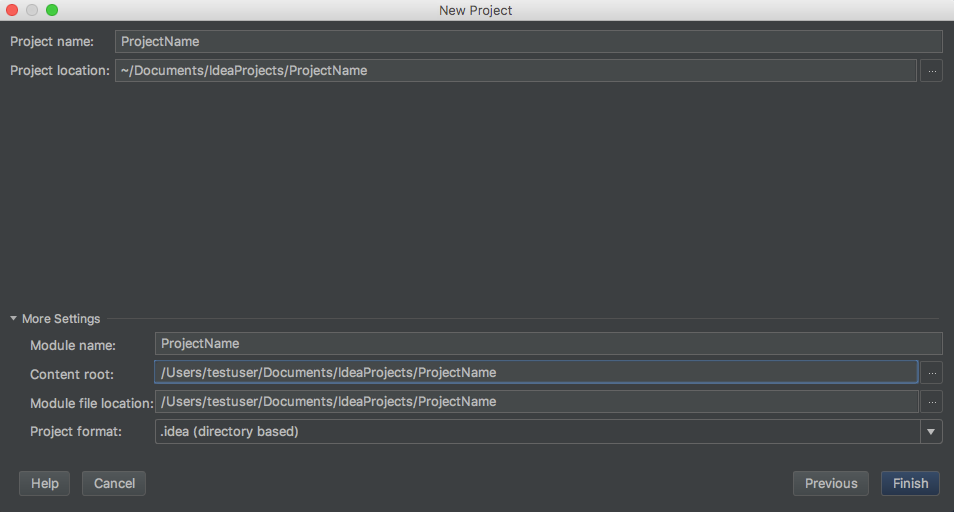Click the Module file location field
The width and height of the screenshot is (954, 512).
tap(536, 401)
